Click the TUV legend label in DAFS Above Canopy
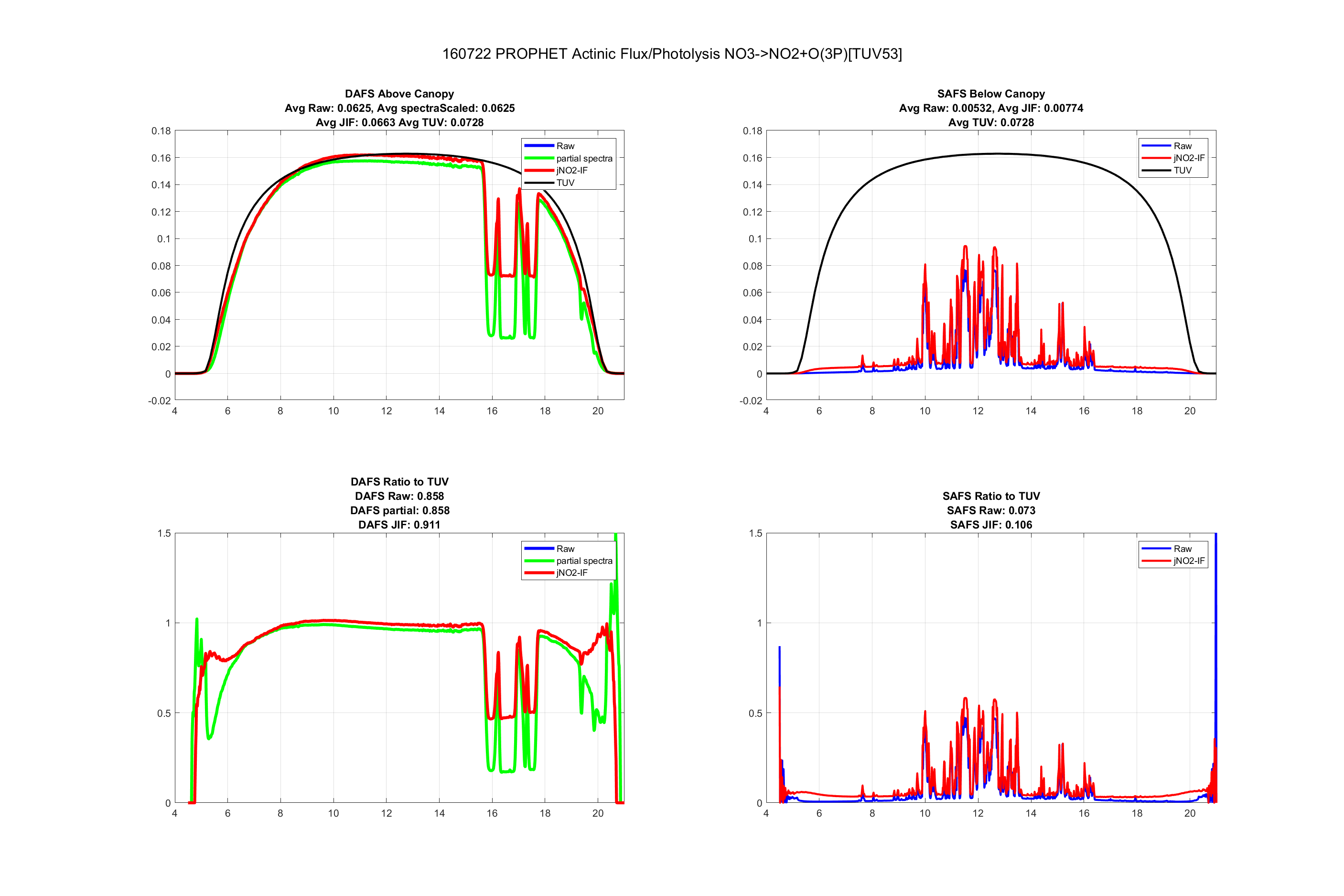 click(565, 183)
